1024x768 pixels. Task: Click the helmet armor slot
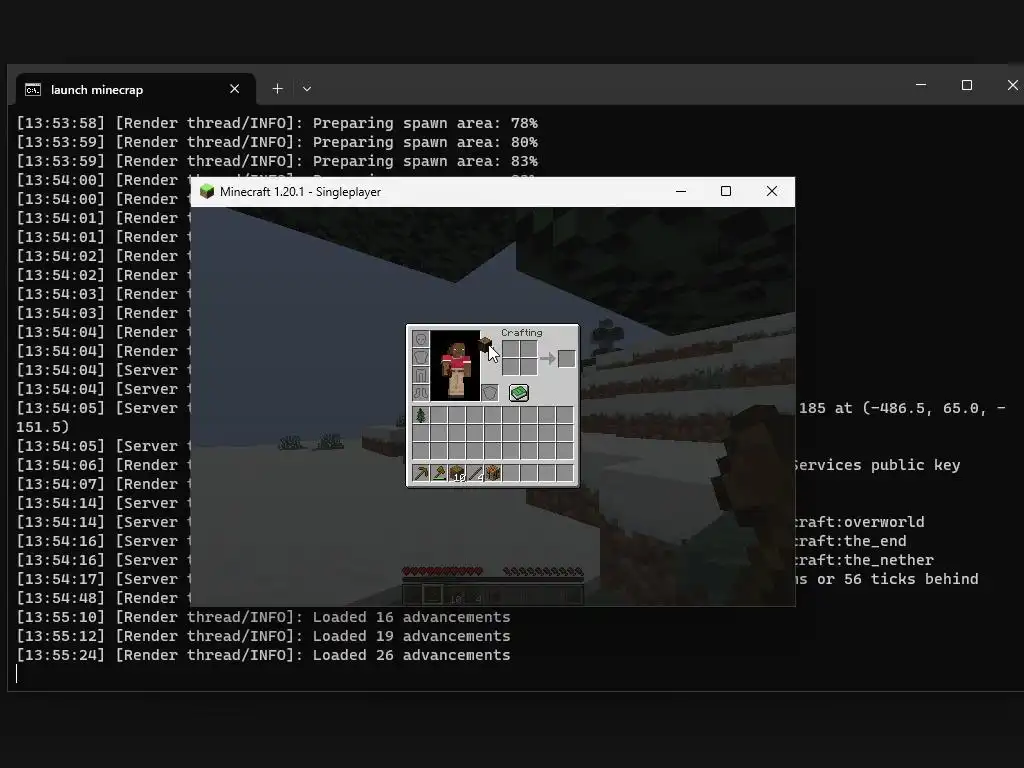click(421, 339)
